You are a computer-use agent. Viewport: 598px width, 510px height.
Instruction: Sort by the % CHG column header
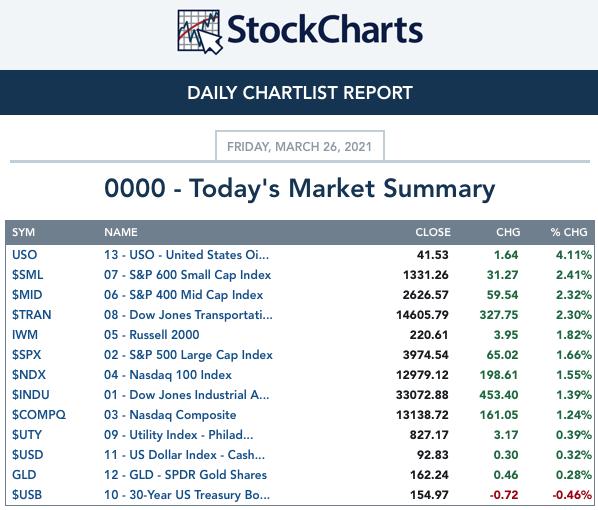click(x=569, y=232)
